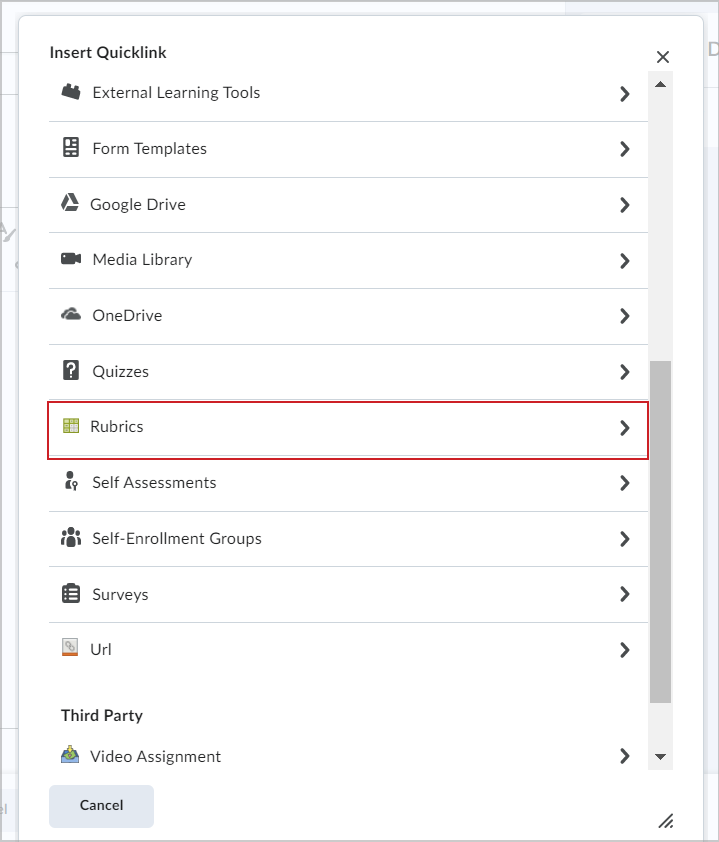
Task: Select the Form Templates icon
Action: [71, 147]
